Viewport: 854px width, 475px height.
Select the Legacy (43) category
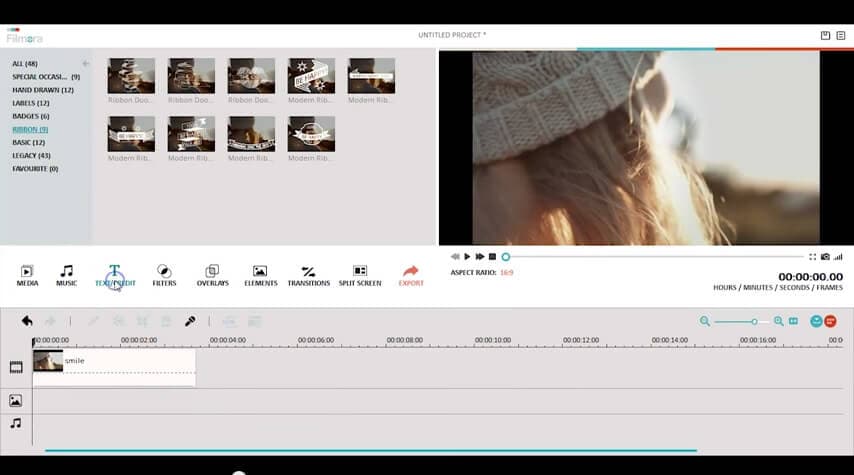click(x=32, y=155)
